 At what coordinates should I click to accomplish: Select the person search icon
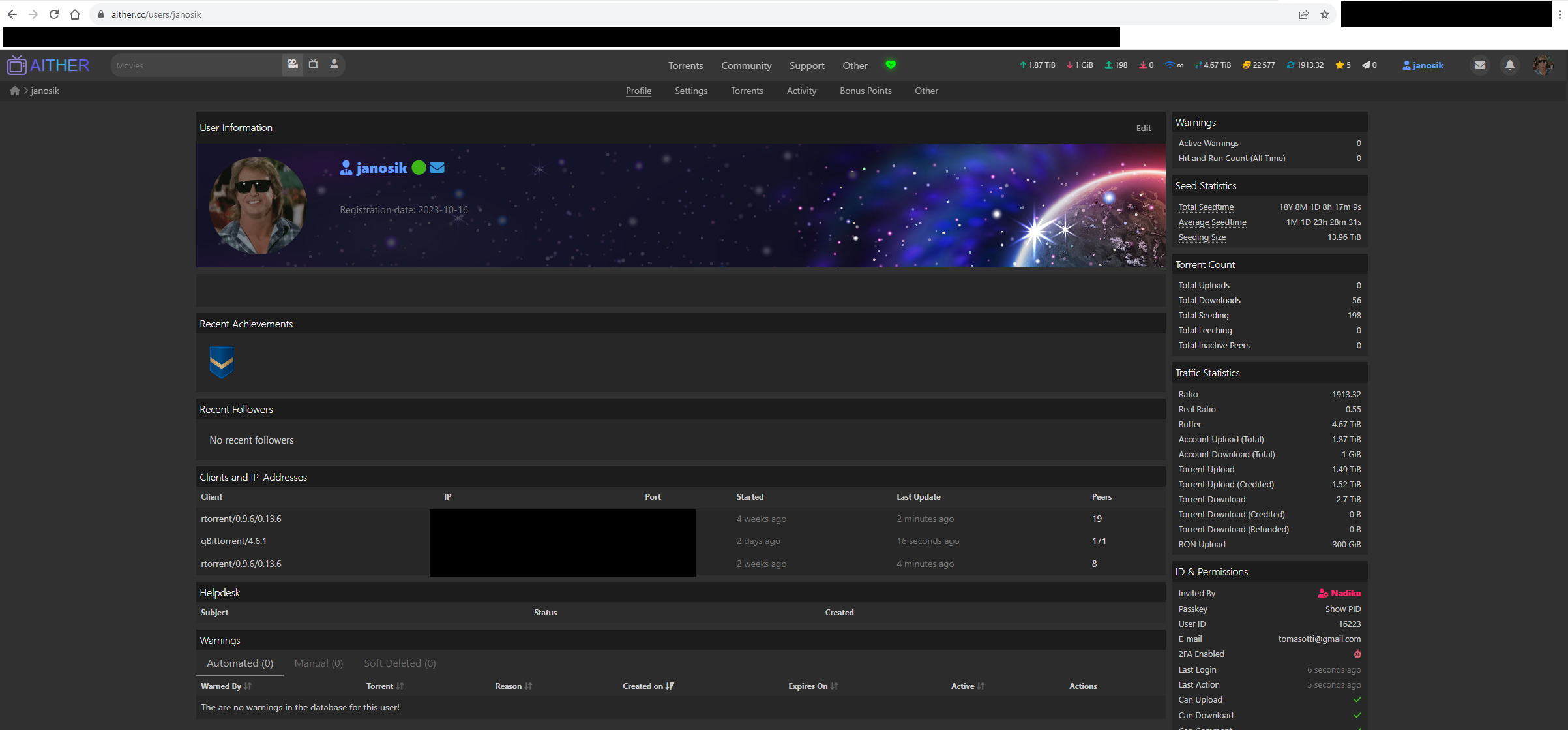tap(334, 65)
